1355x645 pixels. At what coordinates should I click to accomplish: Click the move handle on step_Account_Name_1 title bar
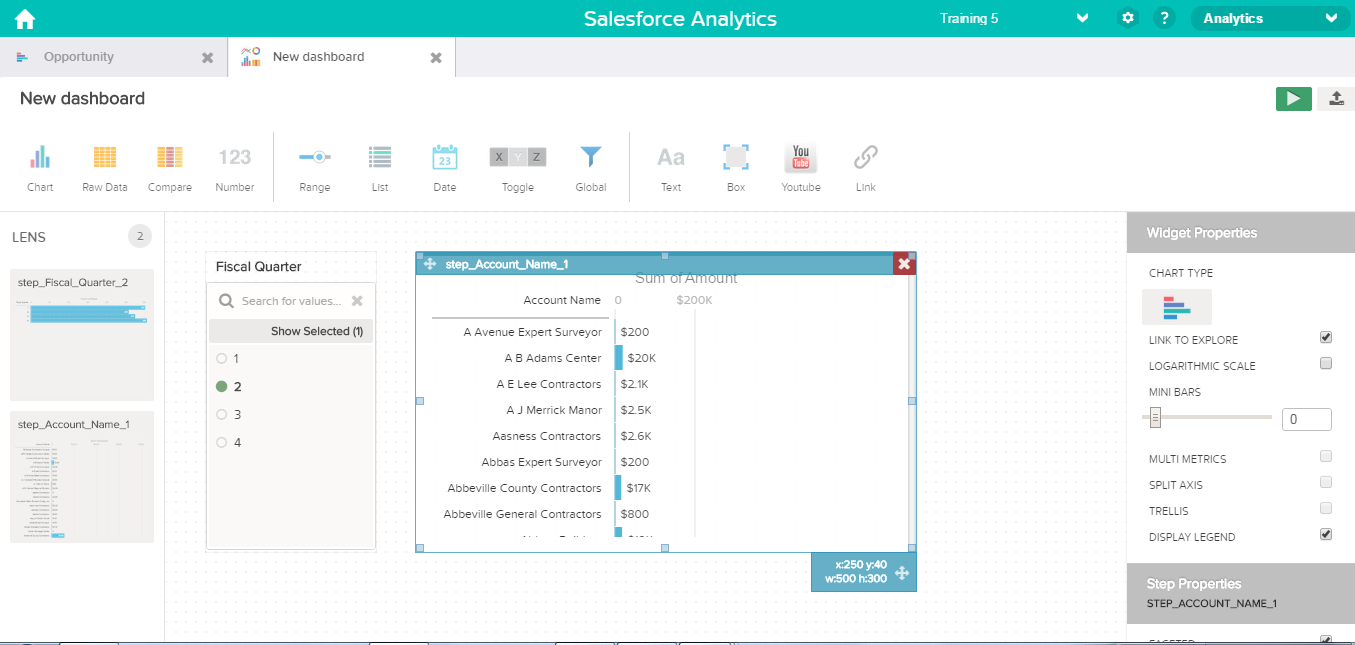pyautogui.click(x=430, y=264)
